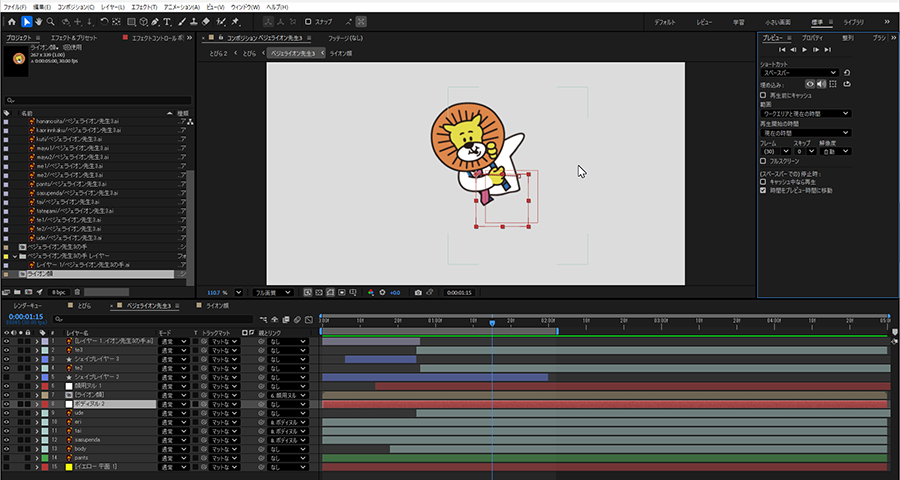
Task: Click the Home icon in toolbar
Action: [11, 21]
